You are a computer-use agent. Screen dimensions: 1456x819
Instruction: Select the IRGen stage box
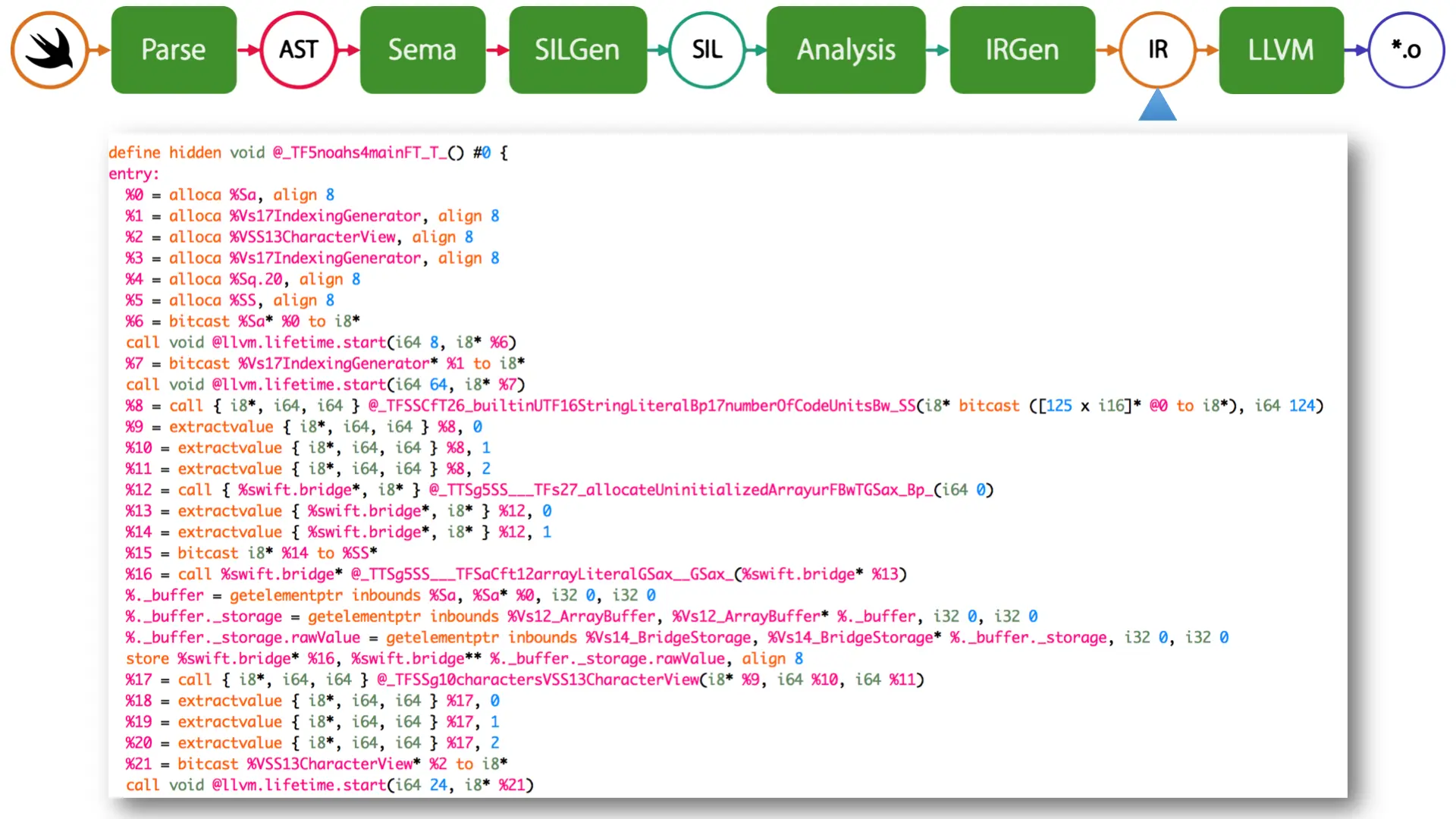click(x=1021, y=50)
